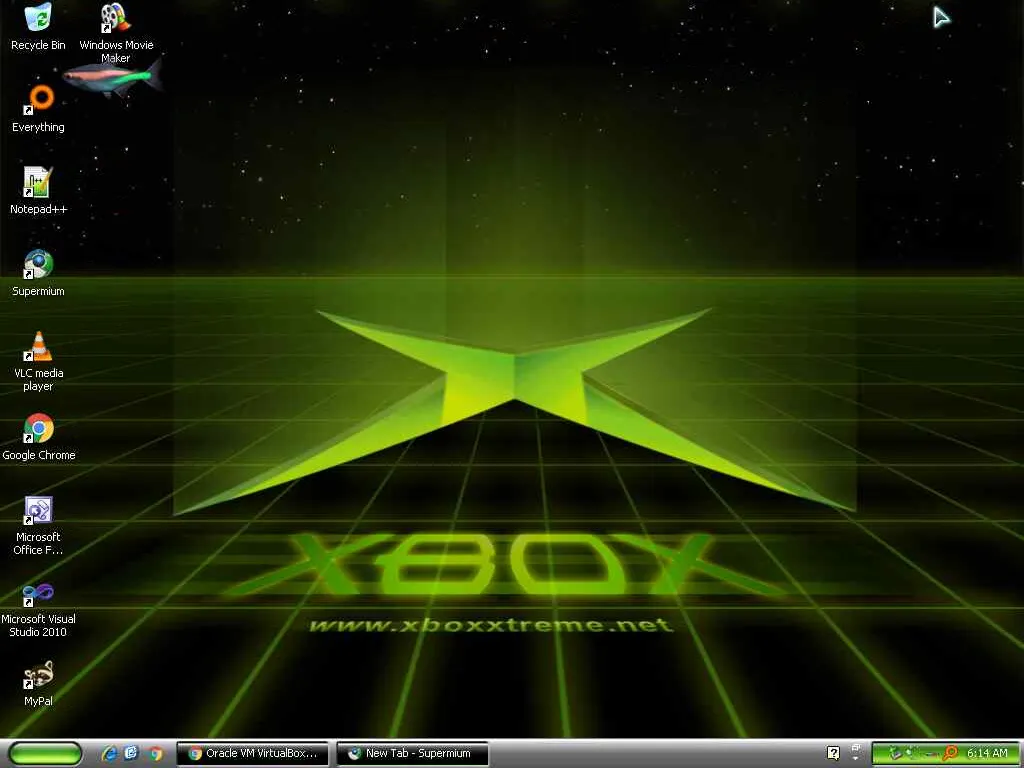Select the Microsoft Office F... shortcut

38,525
